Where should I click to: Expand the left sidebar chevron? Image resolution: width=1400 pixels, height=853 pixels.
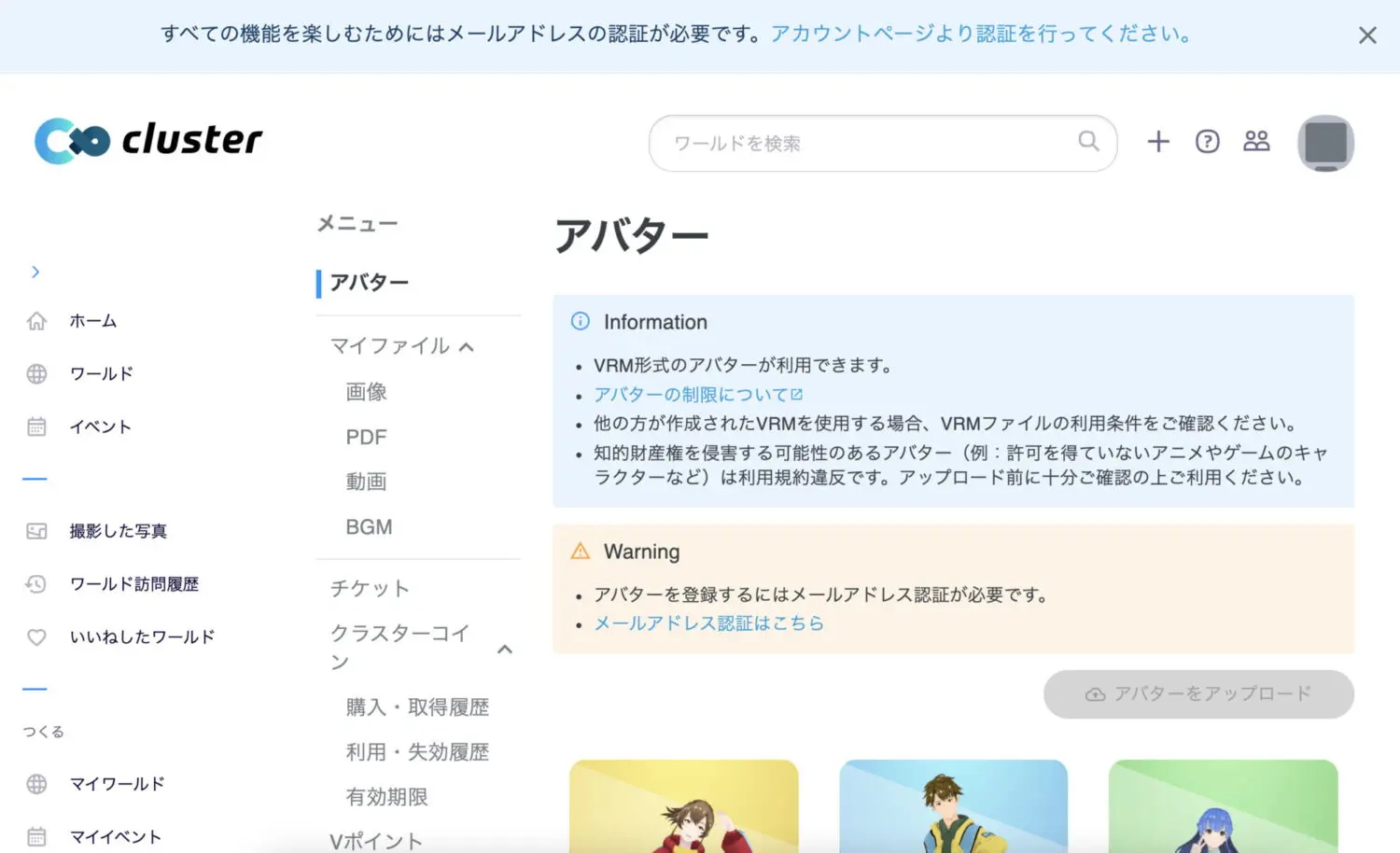click(x=35, y=272)
